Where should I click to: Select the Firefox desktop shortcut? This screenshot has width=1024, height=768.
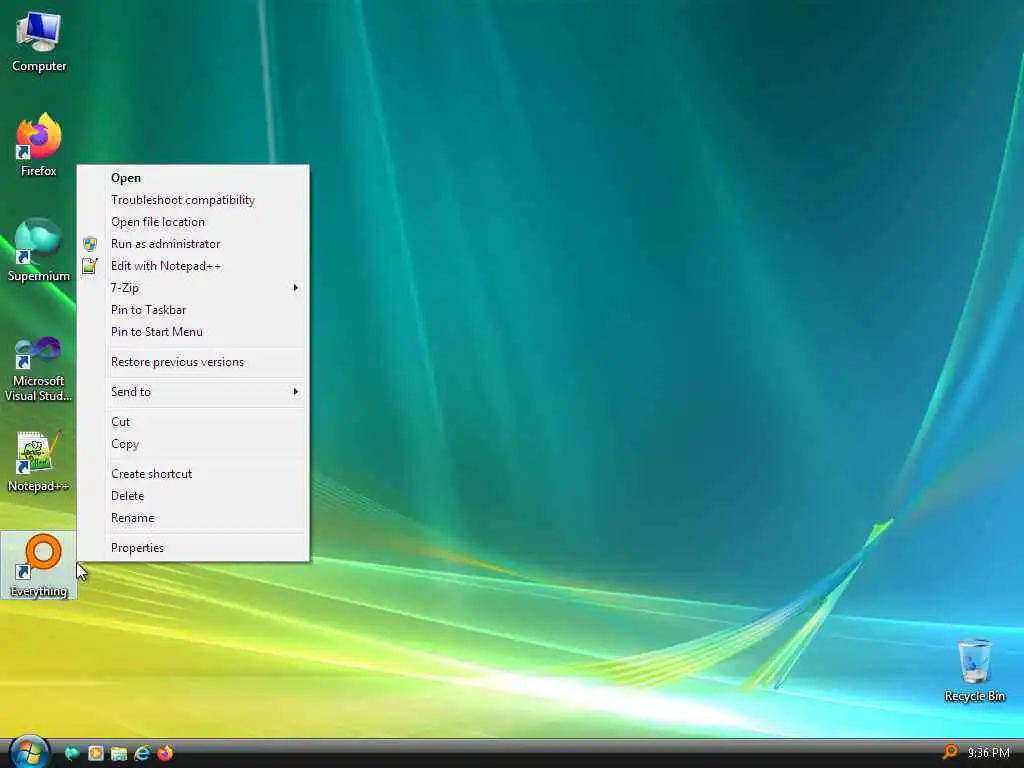[39, 145]
